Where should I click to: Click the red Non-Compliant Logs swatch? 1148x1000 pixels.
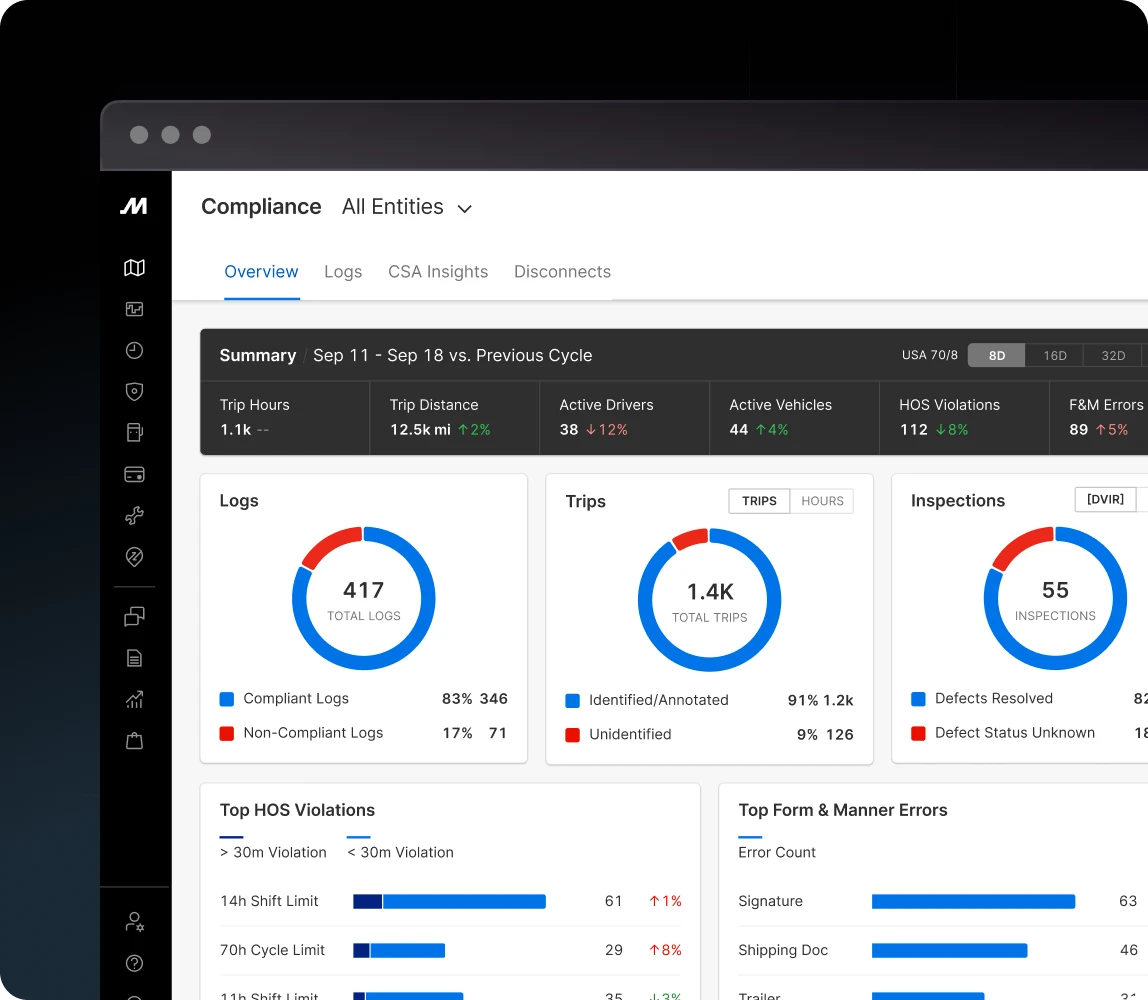click(x=227, y=733)
